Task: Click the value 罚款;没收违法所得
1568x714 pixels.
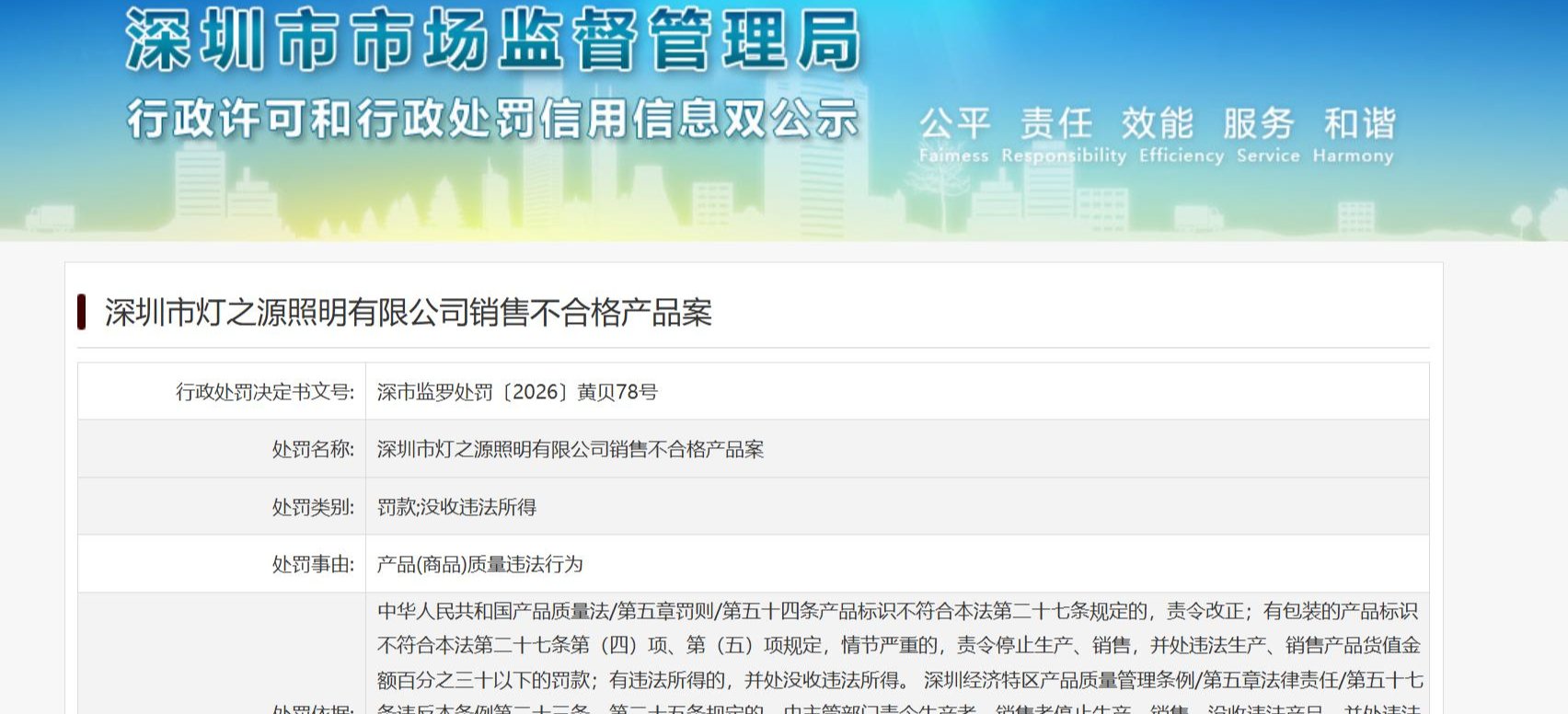Action: point(456,507)
